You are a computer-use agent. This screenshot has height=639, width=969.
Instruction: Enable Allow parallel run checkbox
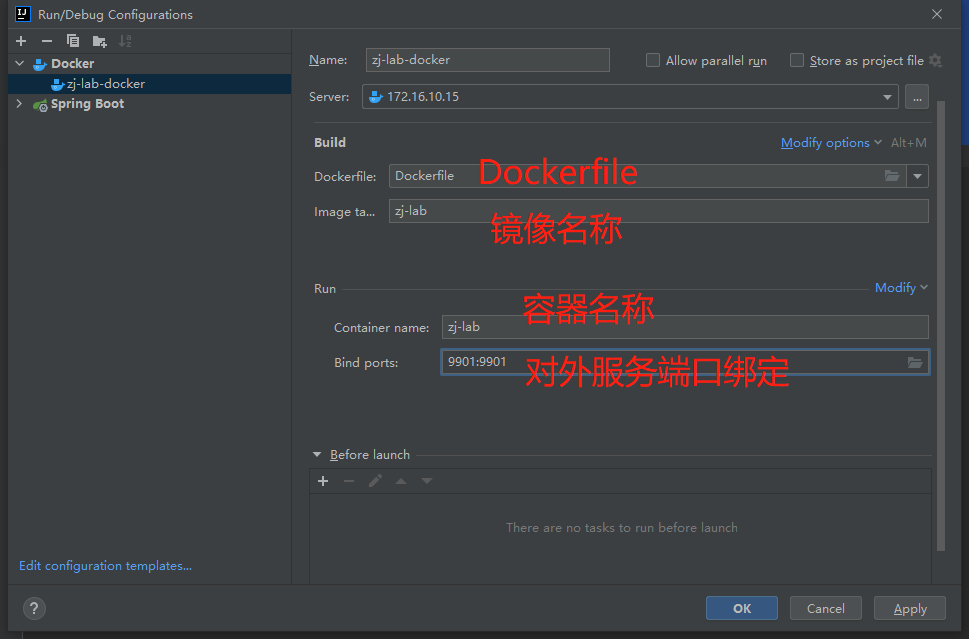tap(653, 60)
